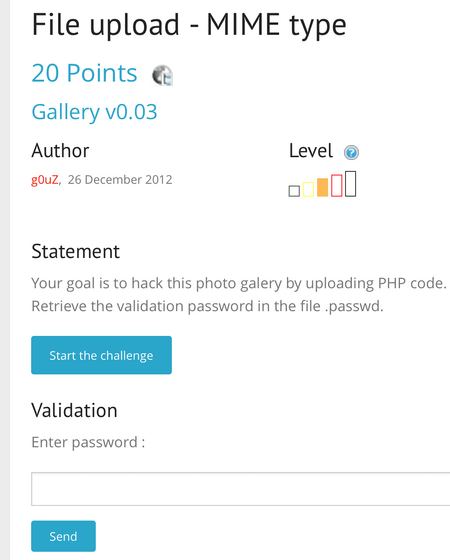The height and width of the screenshot is (560, 450).
Task: Click the tallest black difficulty bar
Action: click(x=351, y=184)
